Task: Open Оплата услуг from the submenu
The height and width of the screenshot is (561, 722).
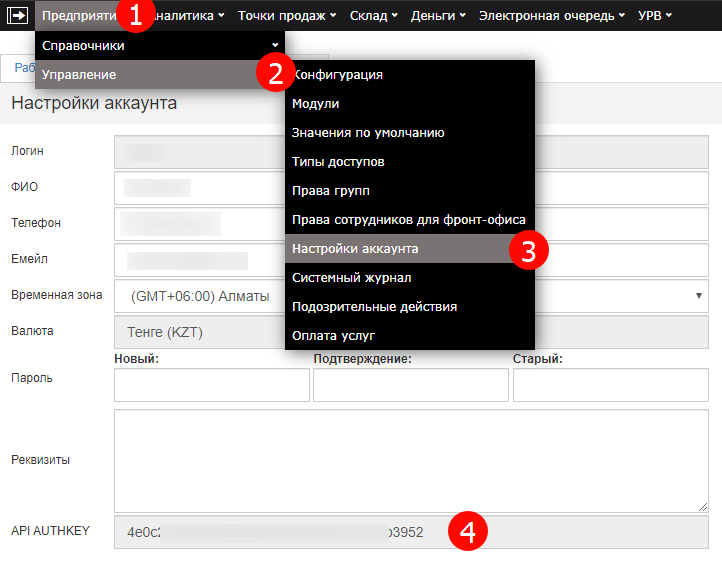Action: pos(332,336)
